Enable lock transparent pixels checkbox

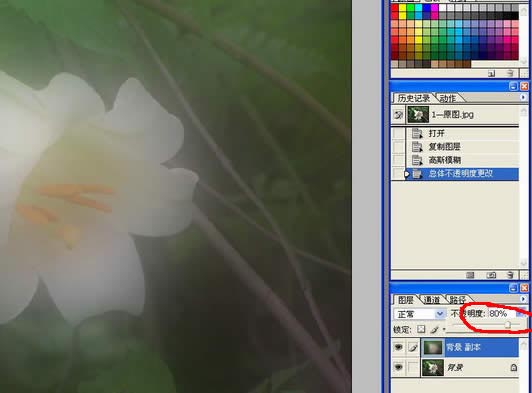[421, 329]
